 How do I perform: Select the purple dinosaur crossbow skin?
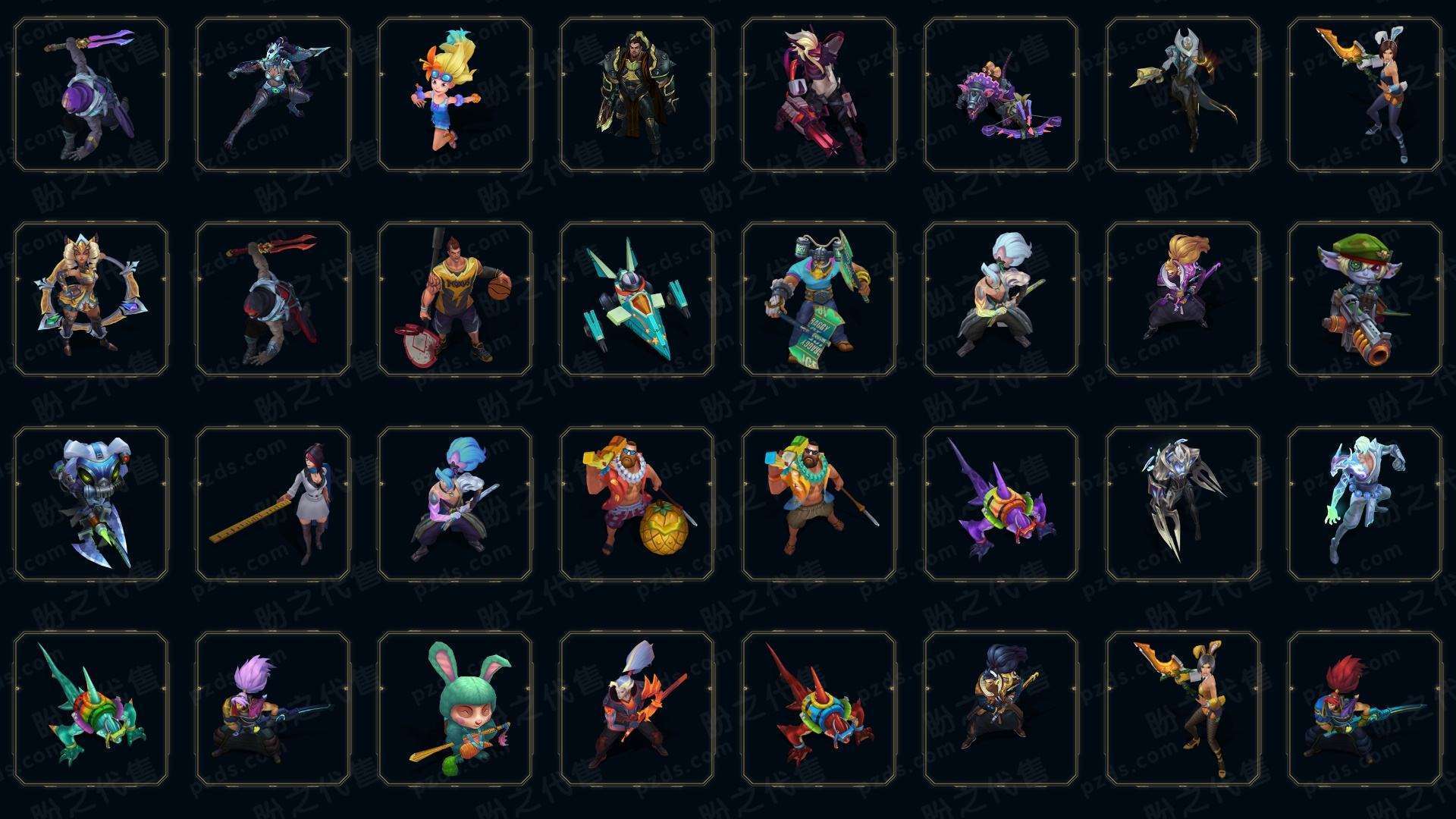(x=1001, y=95)
